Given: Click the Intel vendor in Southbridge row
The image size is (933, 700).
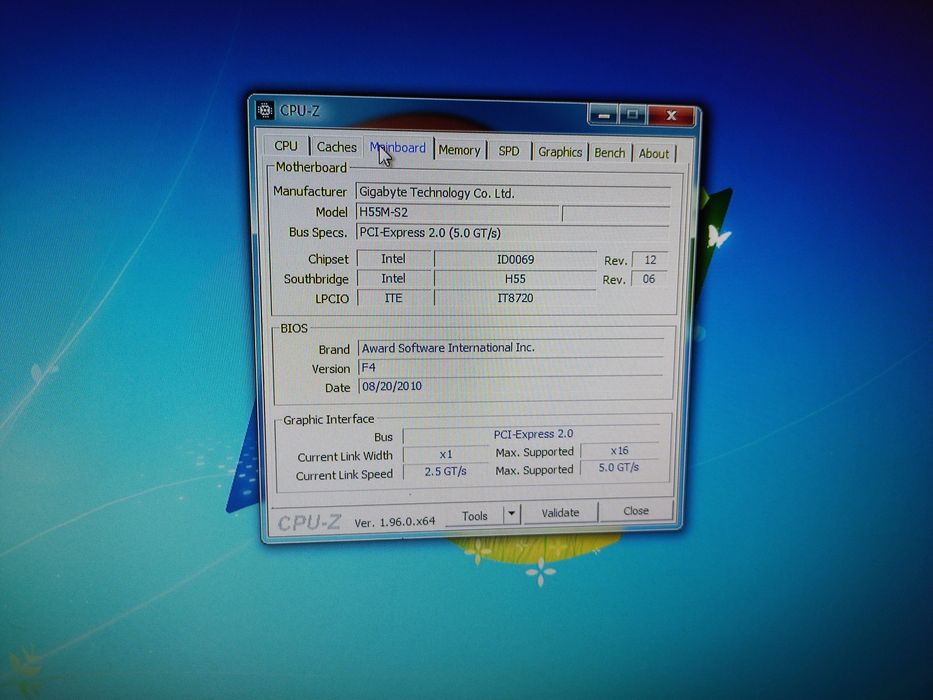Looking at the screenshot, I should (x=394, y=279).
